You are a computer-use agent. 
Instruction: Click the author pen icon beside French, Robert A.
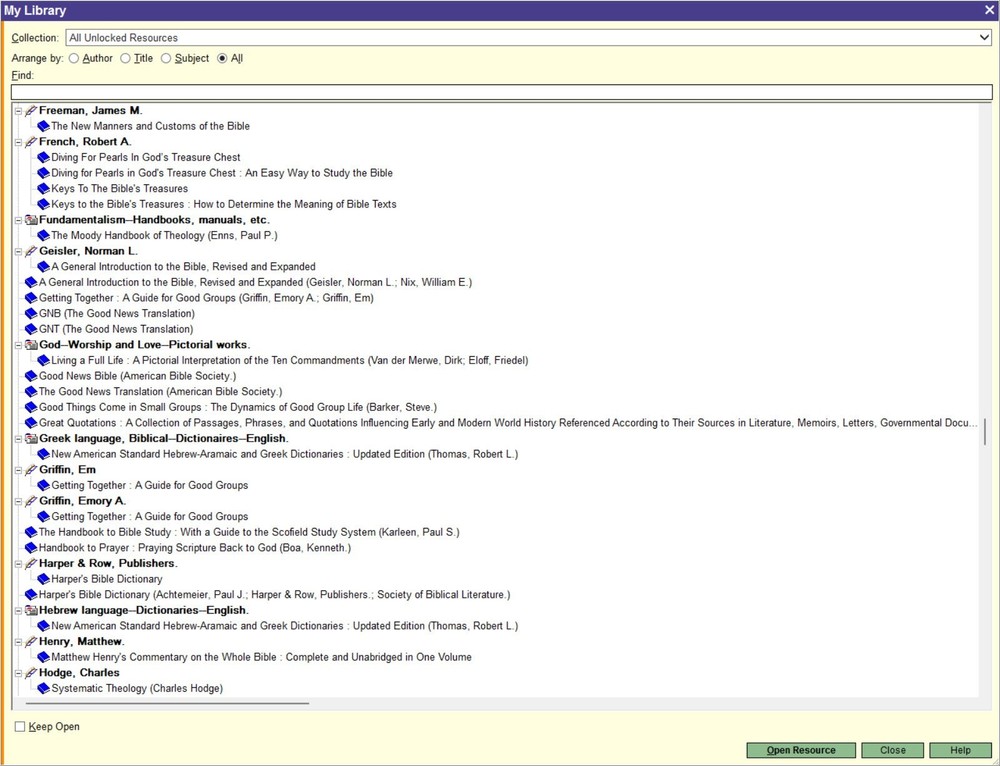(31, 142)
